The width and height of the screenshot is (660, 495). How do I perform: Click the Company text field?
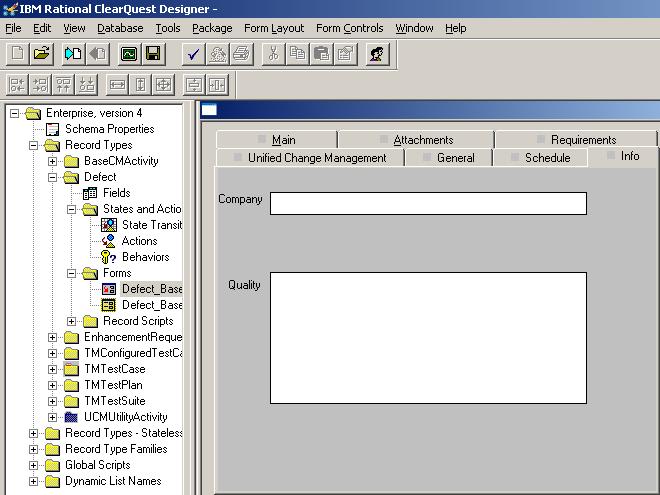pos(428,203)
